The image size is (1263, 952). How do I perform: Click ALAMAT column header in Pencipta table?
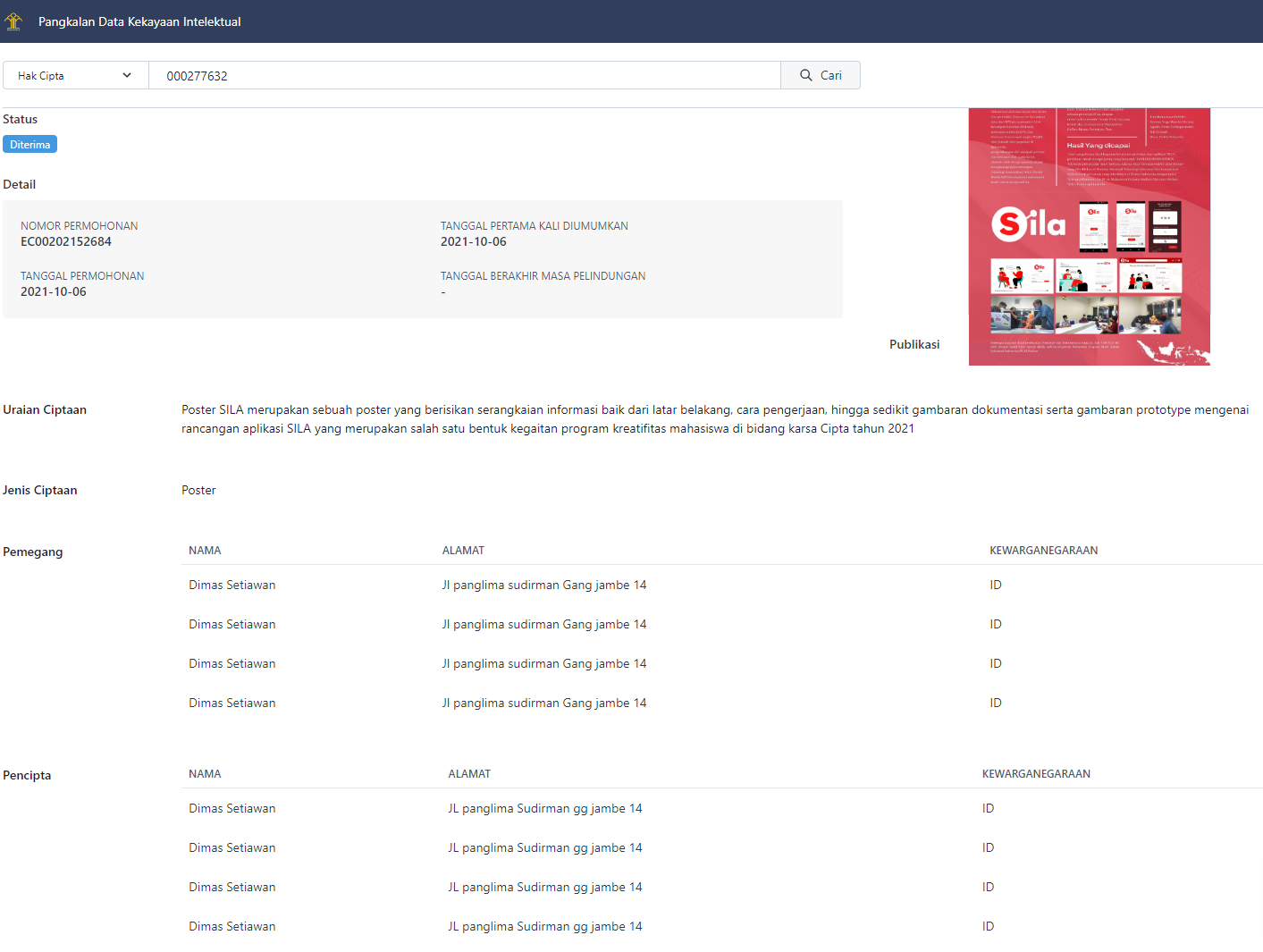(x=469, y=774)
